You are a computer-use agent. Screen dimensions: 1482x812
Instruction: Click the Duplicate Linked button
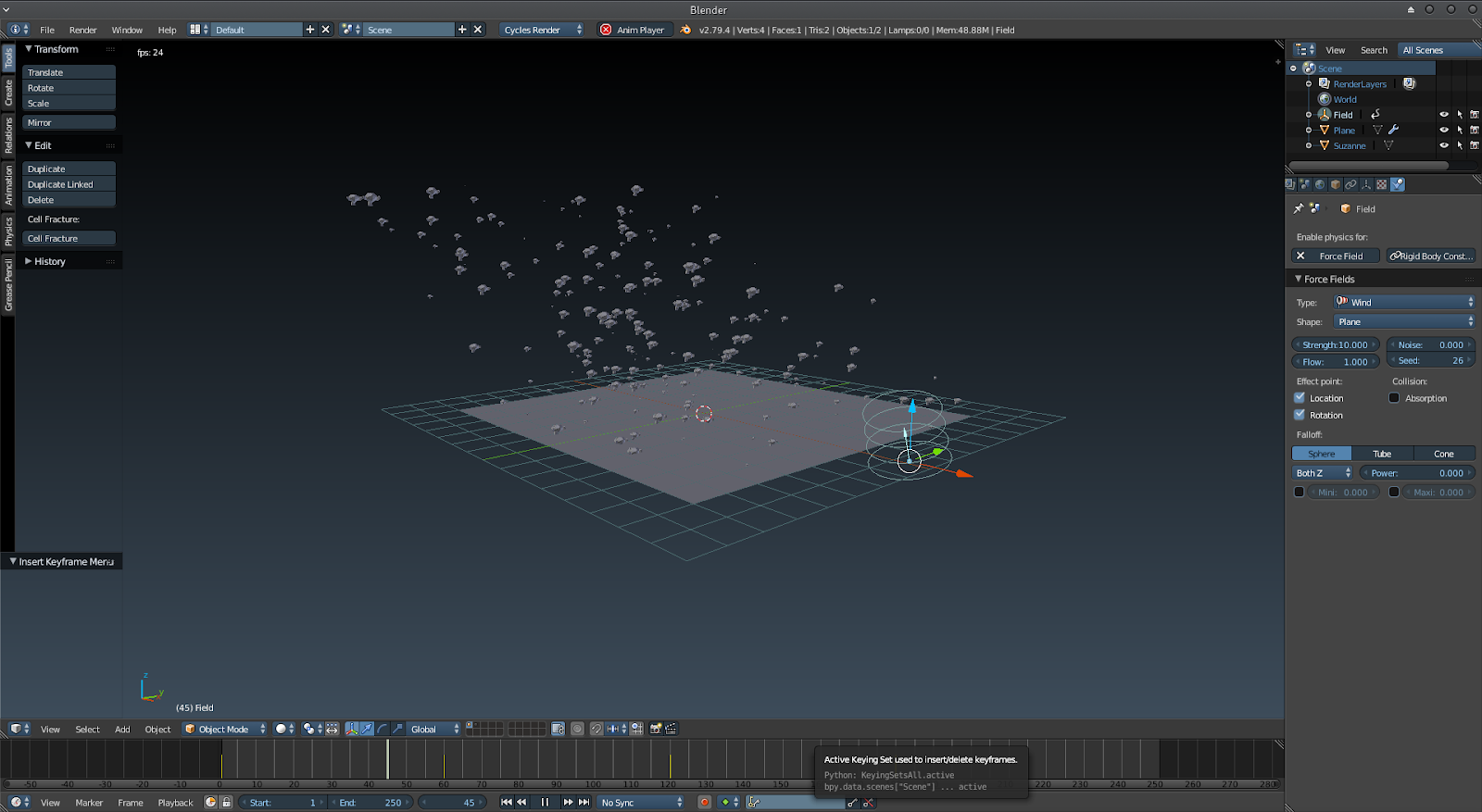point(69,184)
